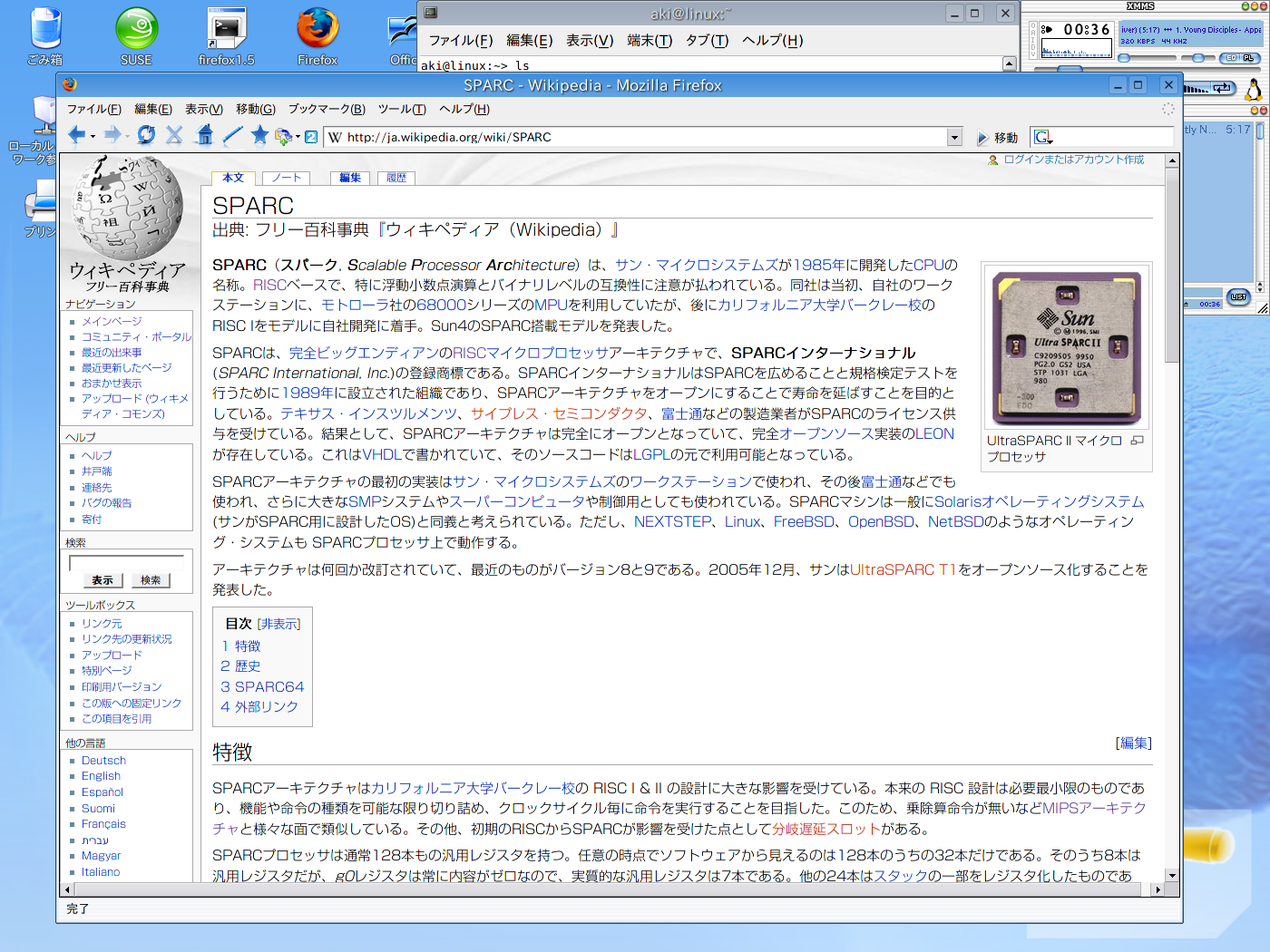The height and width of the screenshot is (952, 1270).
Task: Open Firefox ファイル(F) menu
Action: 93,109
